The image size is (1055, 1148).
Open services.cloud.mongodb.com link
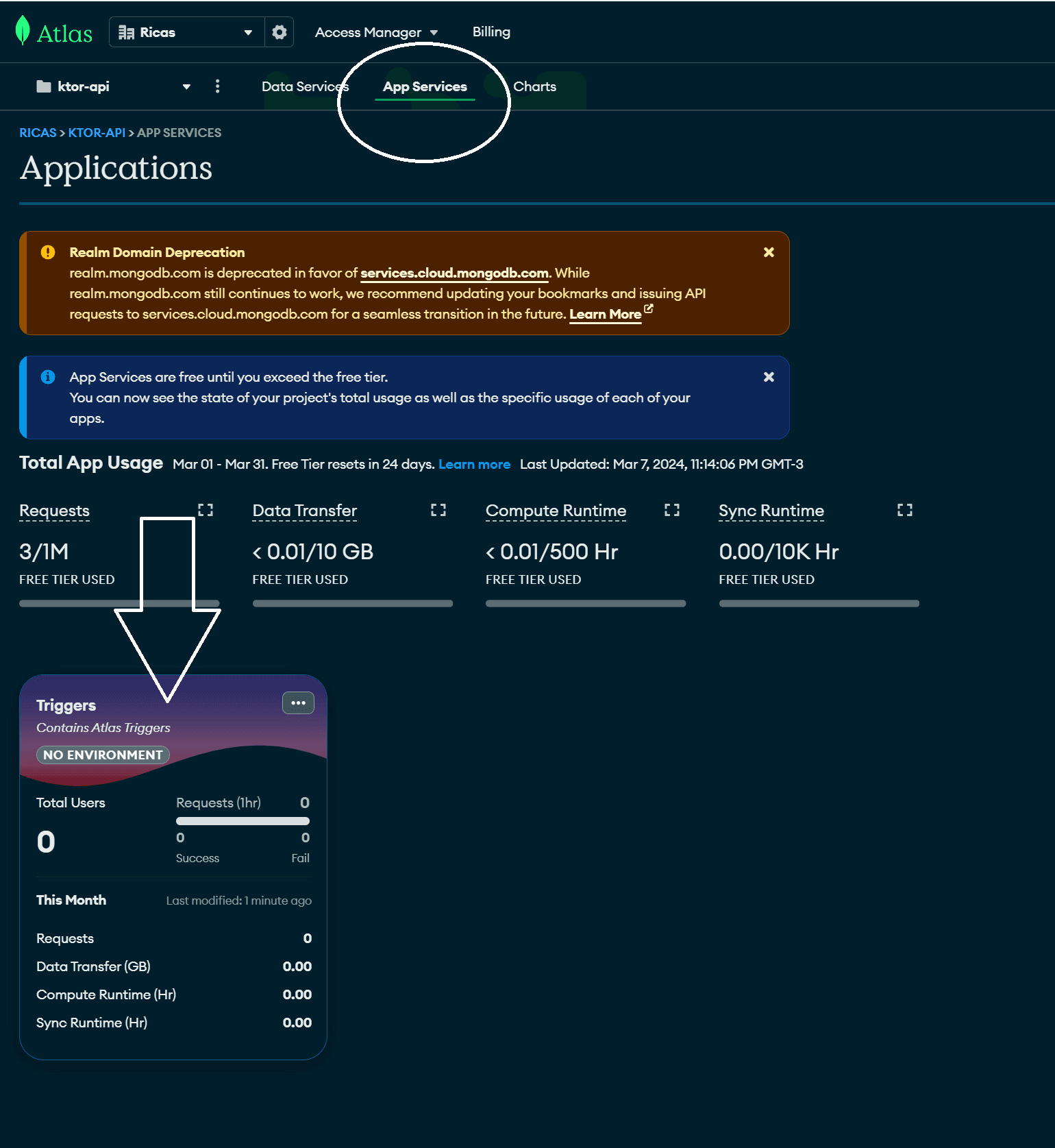(454, 273)
